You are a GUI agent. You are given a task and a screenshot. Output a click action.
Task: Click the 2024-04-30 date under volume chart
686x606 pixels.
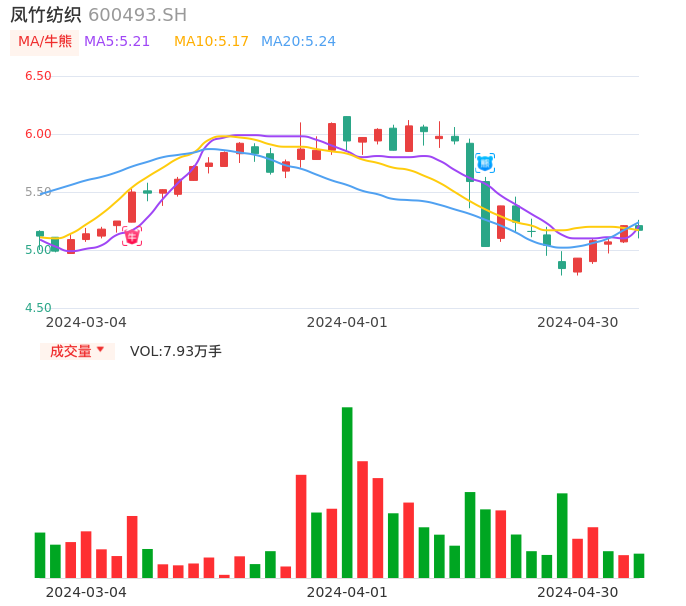pos(578,592)
